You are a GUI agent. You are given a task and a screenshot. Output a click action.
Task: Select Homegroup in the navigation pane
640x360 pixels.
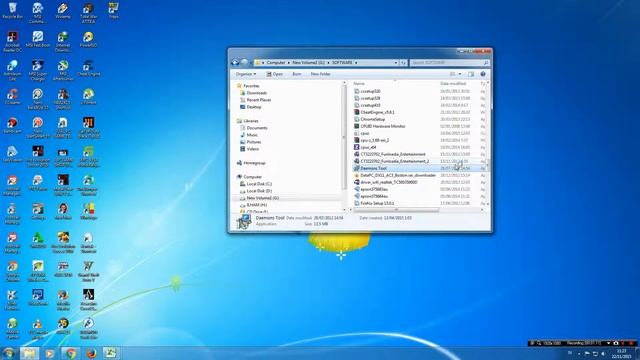(254, 163)
